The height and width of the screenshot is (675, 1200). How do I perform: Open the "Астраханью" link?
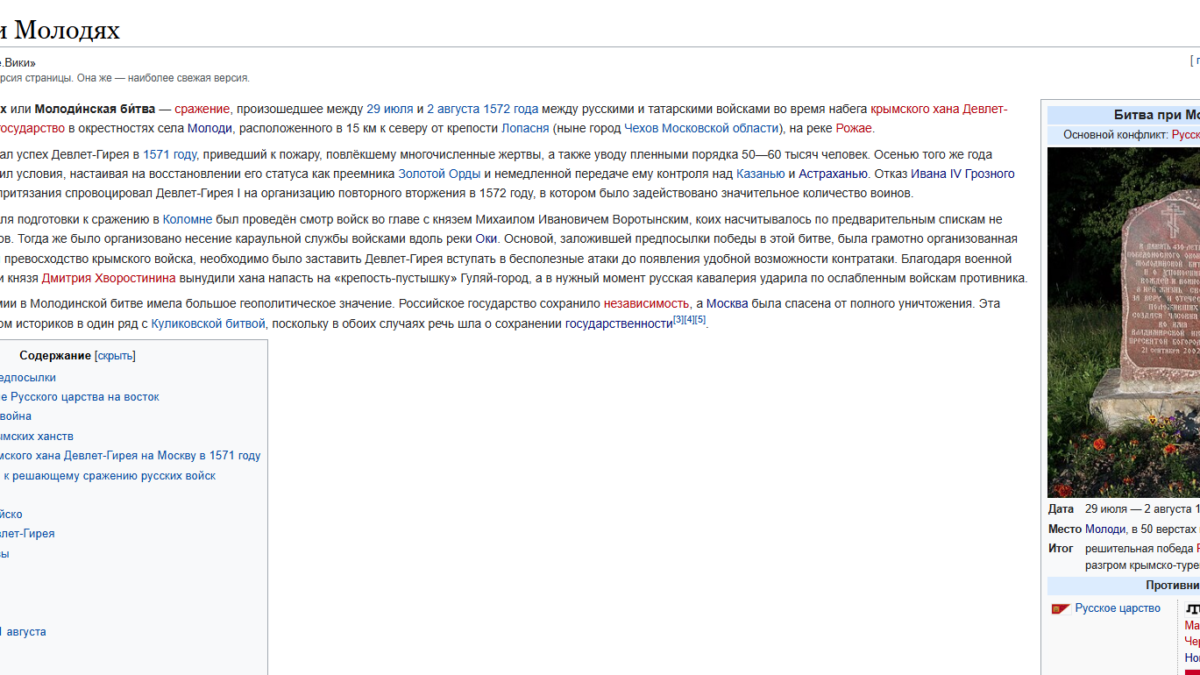pos(833,173)
